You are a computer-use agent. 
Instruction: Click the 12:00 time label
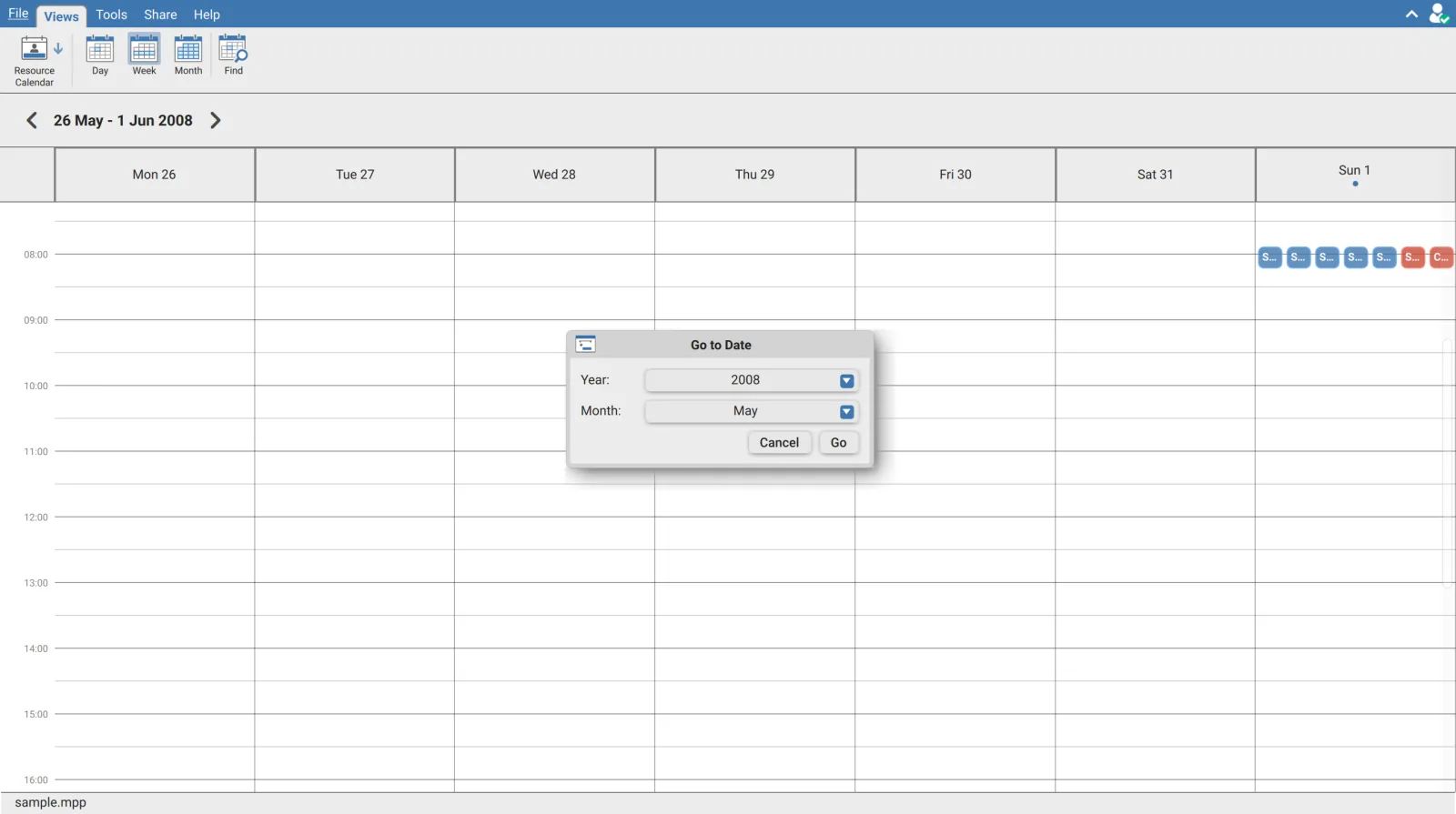(36, 518)
